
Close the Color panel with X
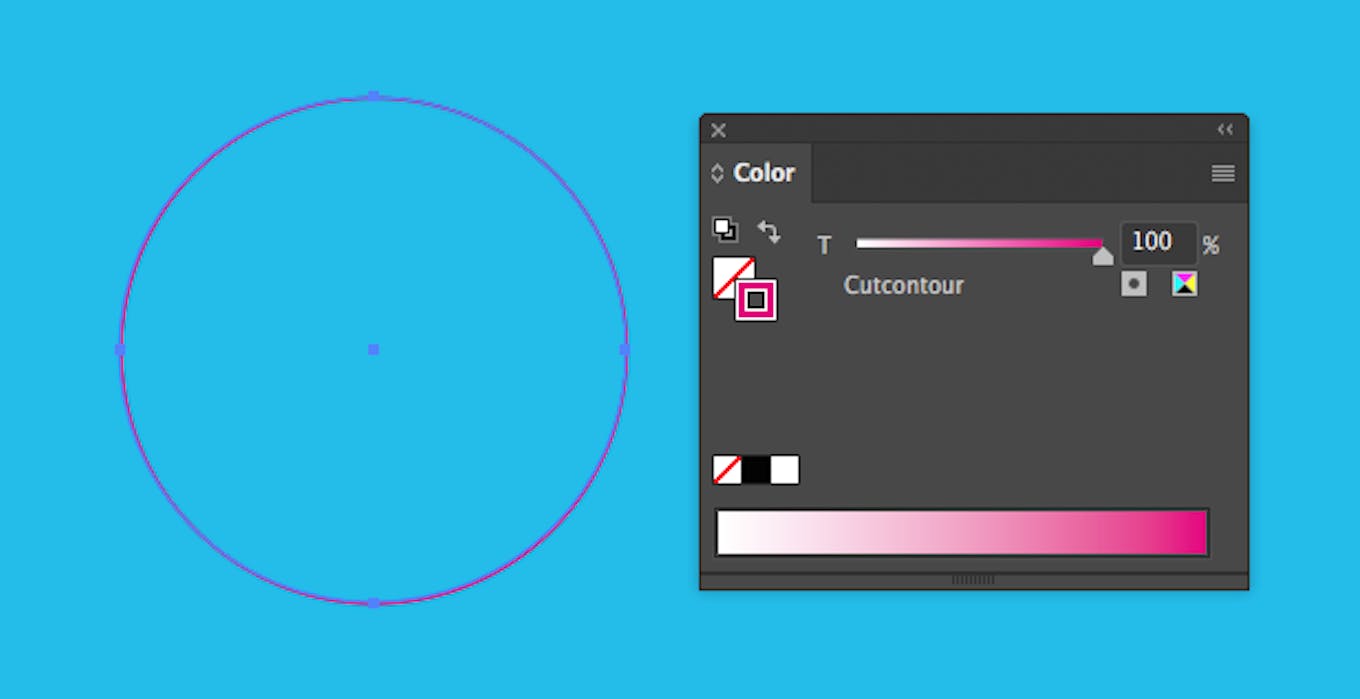point(718,130)
